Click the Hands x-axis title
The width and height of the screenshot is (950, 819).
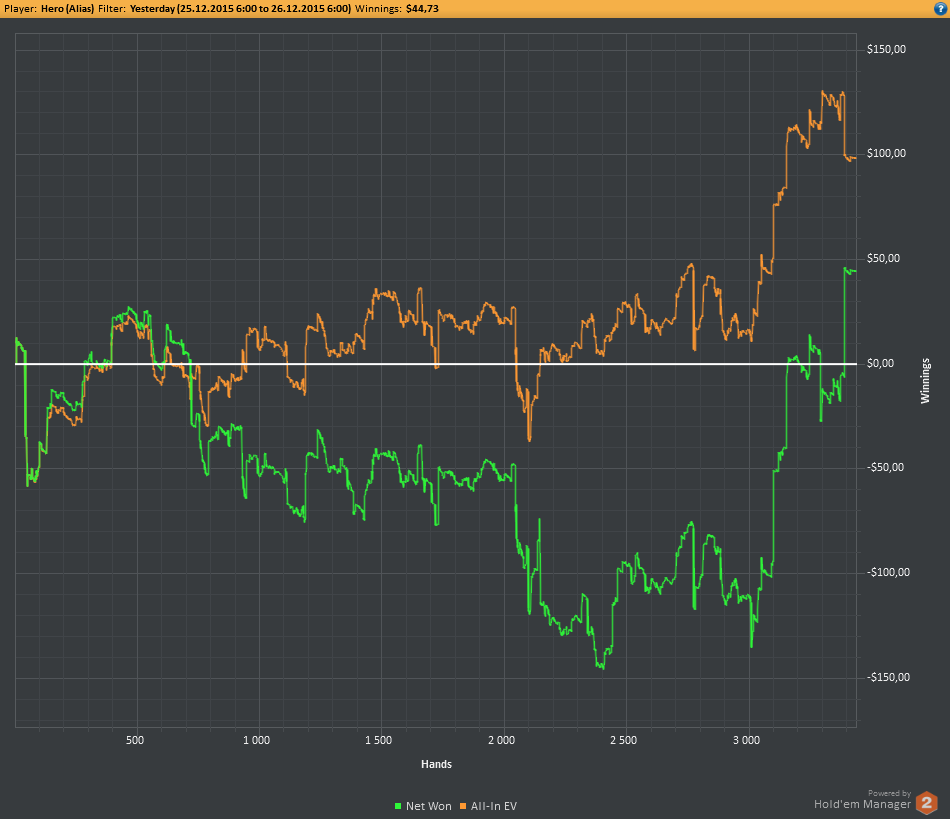pos(436,764)
